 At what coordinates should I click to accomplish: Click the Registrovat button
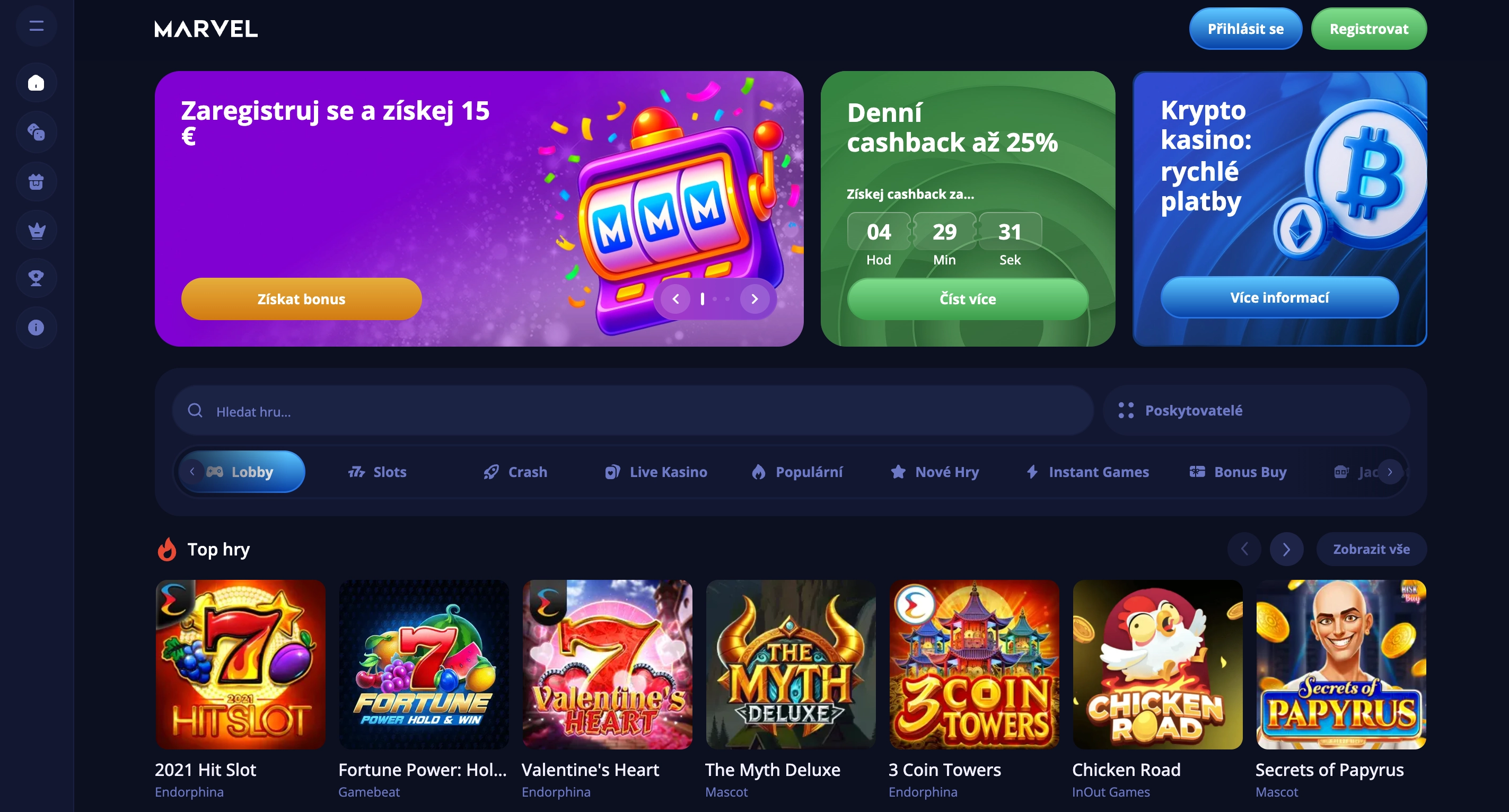(x=1368, y=29)
